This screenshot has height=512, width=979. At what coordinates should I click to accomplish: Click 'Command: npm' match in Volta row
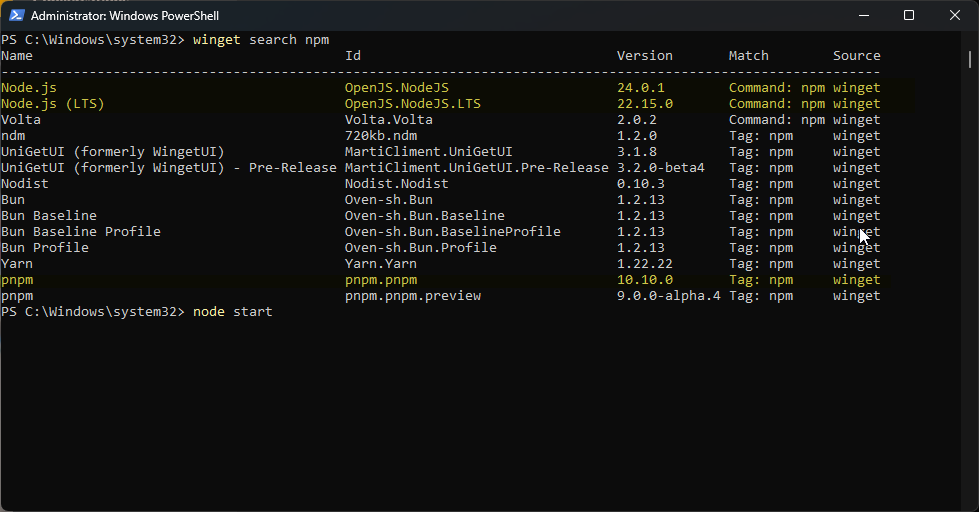[x=777, y=120]
